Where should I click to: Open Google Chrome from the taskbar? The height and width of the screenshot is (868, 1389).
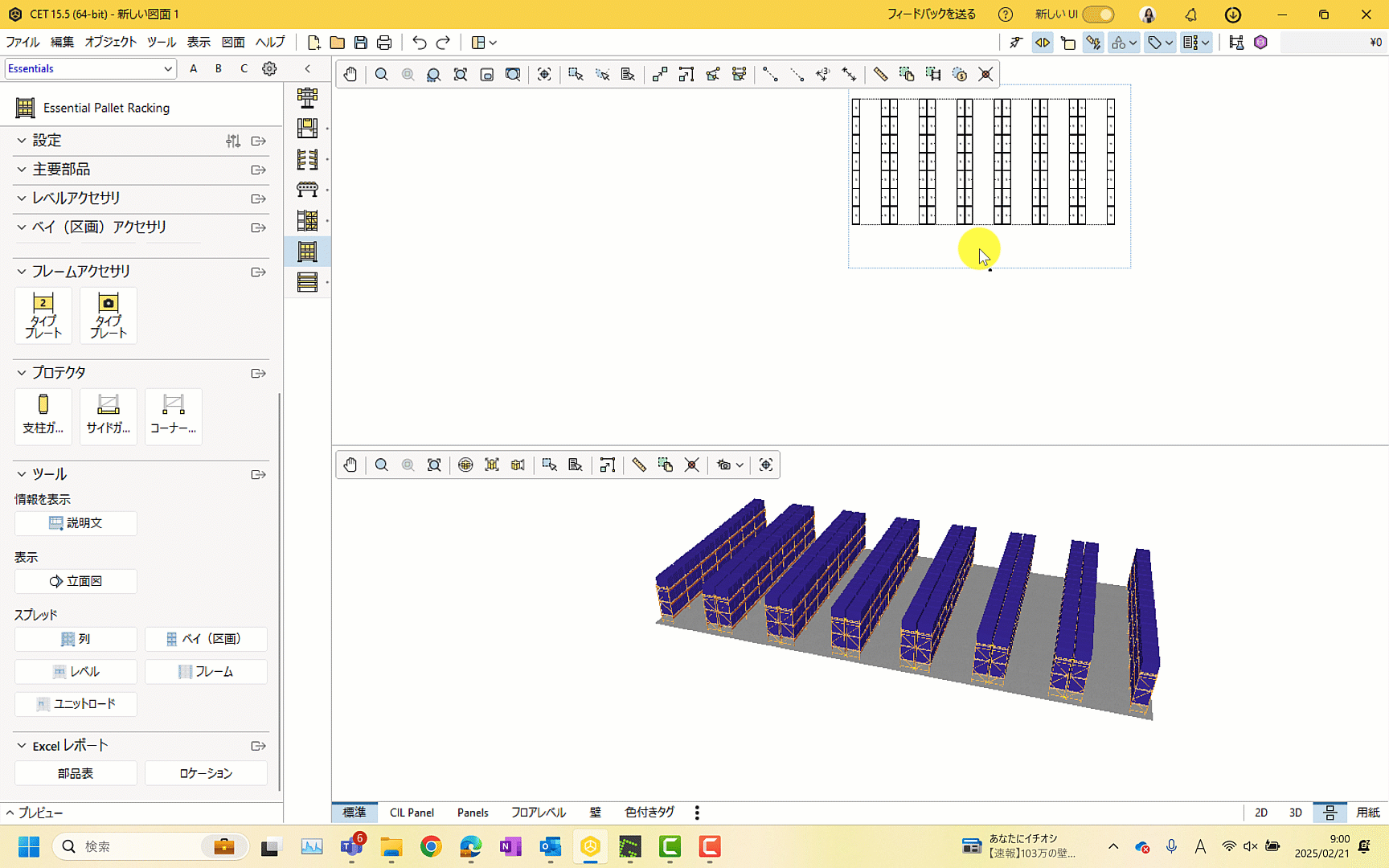pyautogui.click(x=431, y=846)
